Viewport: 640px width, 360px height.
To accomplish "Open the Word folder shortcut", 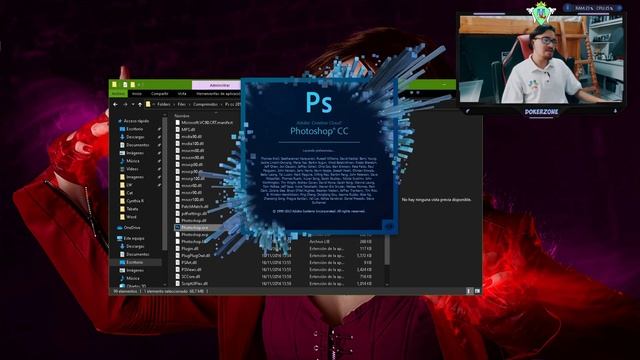I will (x=131, y=217).
